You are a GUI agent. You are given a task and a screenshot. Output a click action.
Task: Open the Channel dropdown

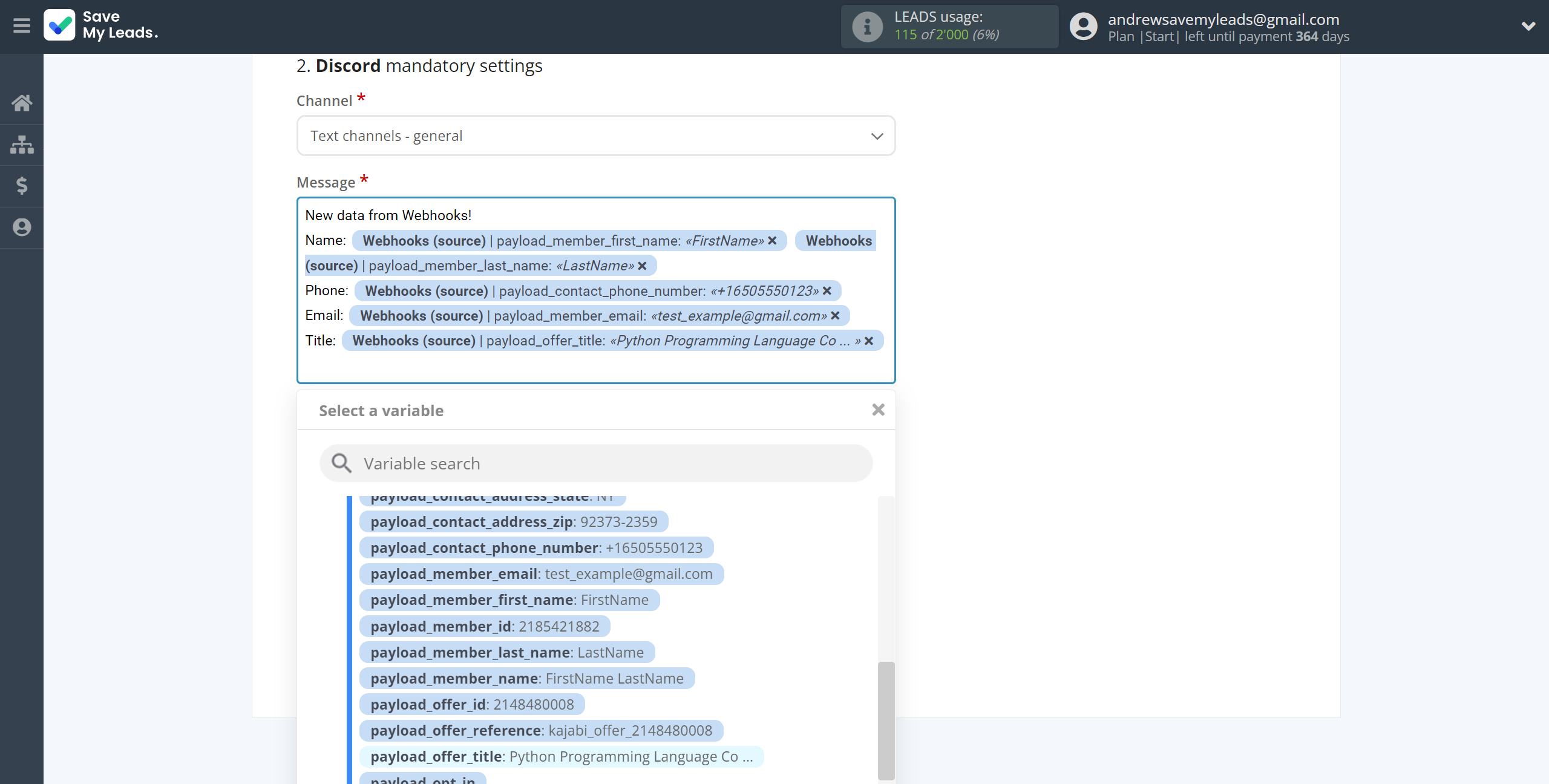click(595, 136)
